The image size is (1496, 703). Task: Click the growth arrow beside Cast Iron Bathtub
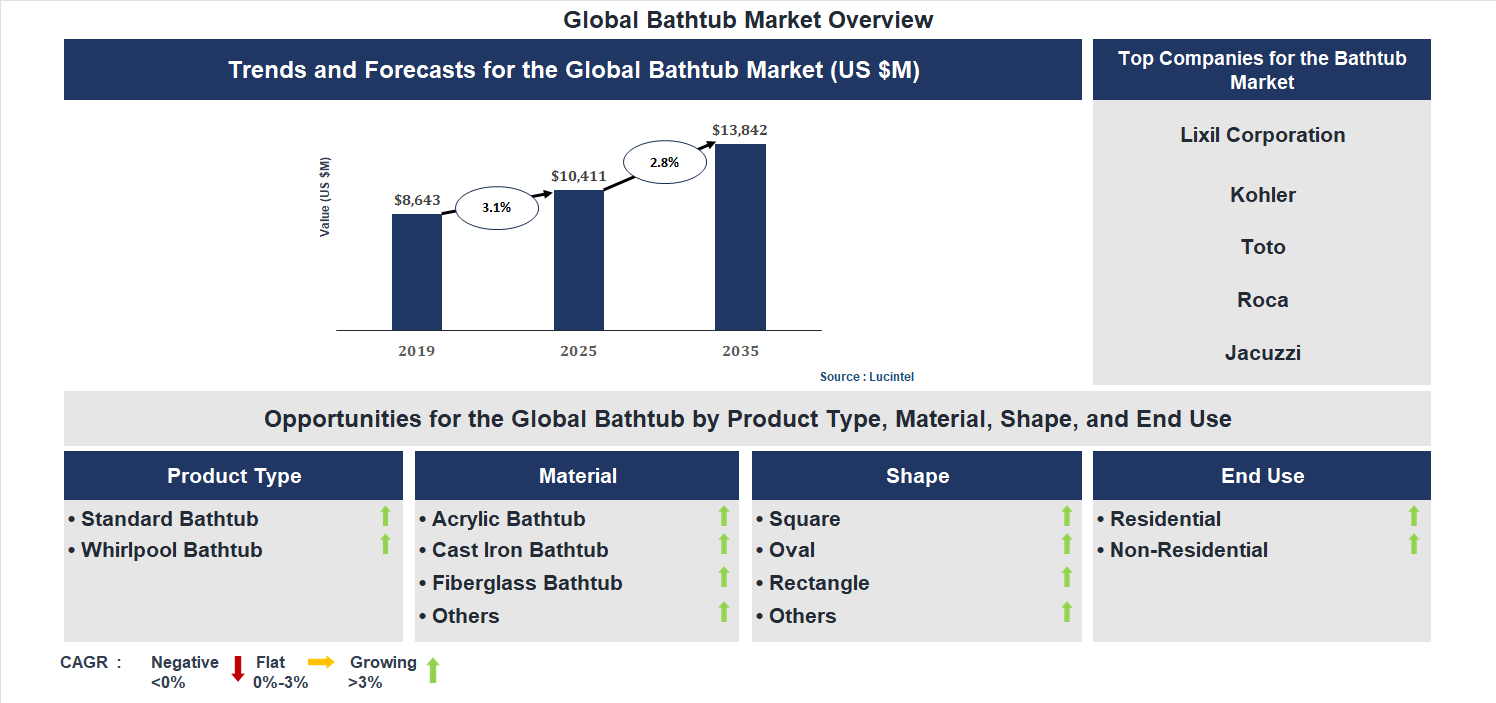tap(722, 546)
